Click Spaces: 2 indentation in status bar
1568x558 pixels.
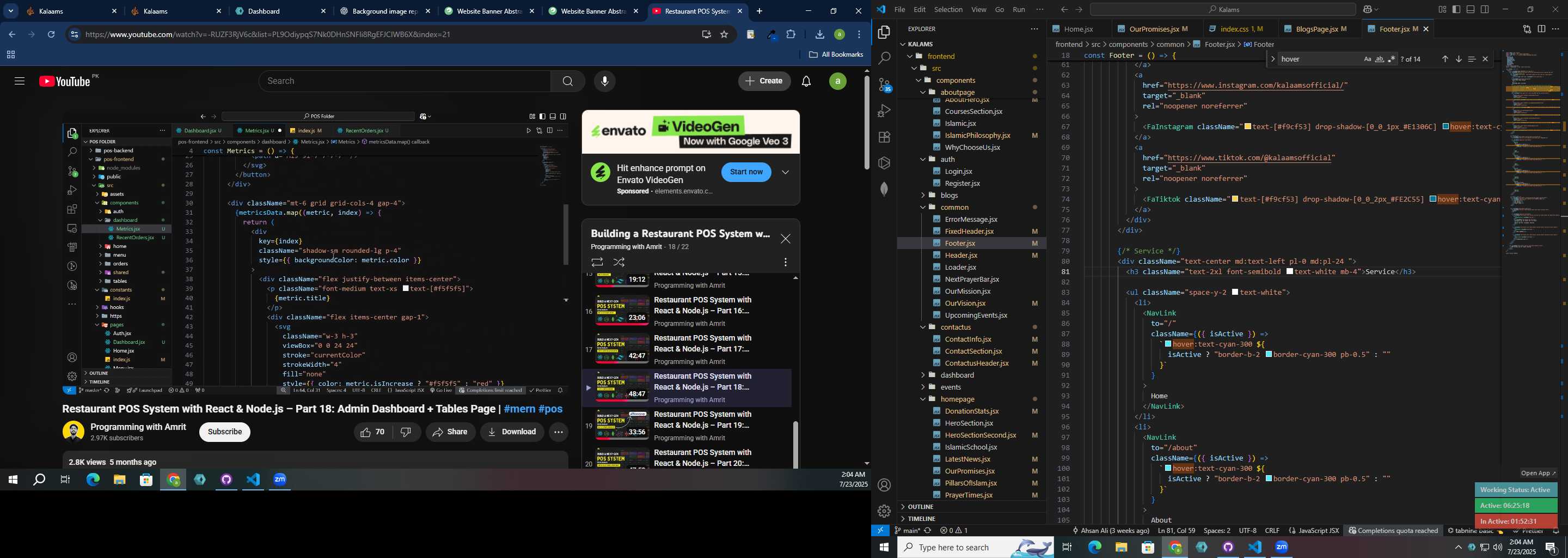pos(1217,531)
